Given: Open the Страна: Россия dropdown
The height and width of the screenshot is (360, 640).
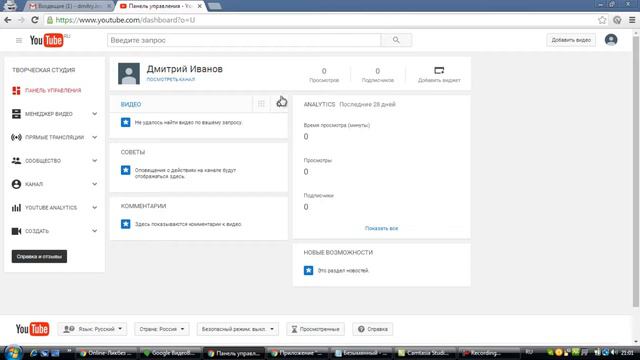Looking at the screenshot, I should [162, 329].
